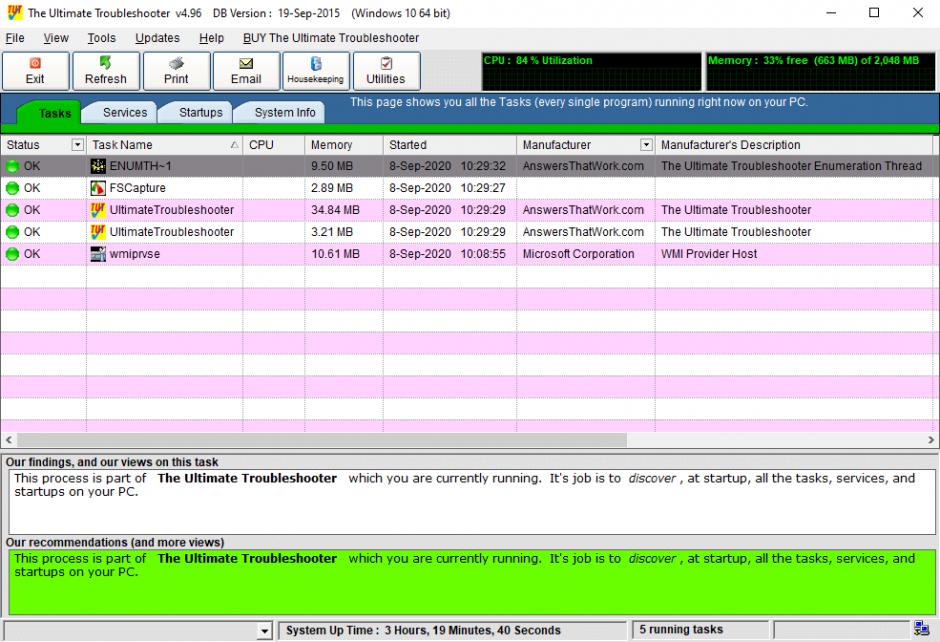Click the network computers icon in status bar
The height and width of the screenshot is (642, 940).
(x=921, y=628)
